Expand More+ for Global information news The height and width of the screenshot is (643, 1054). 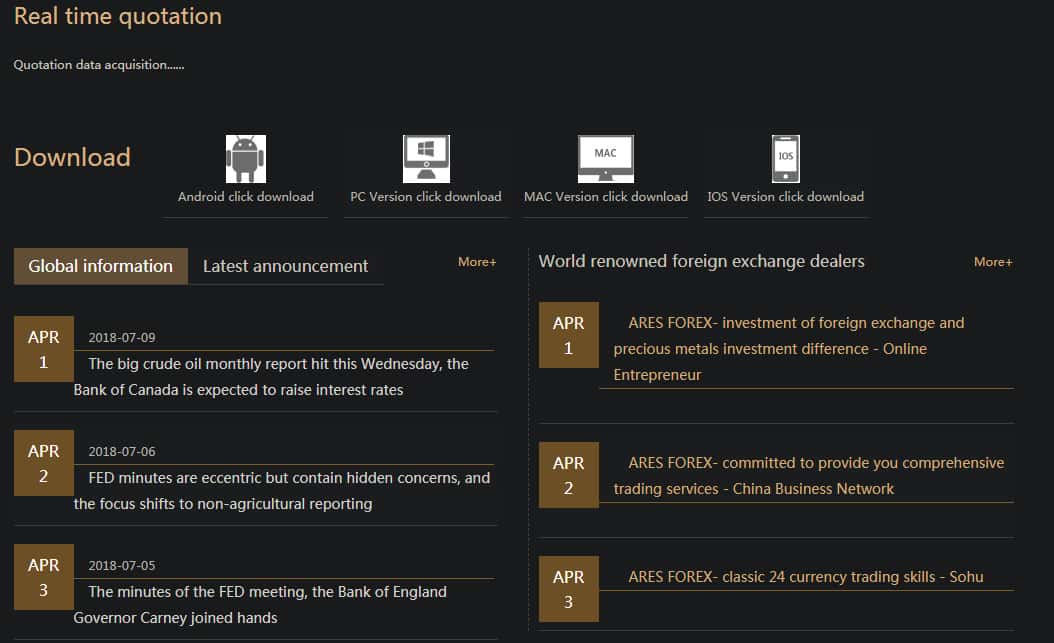pos(477,262)
